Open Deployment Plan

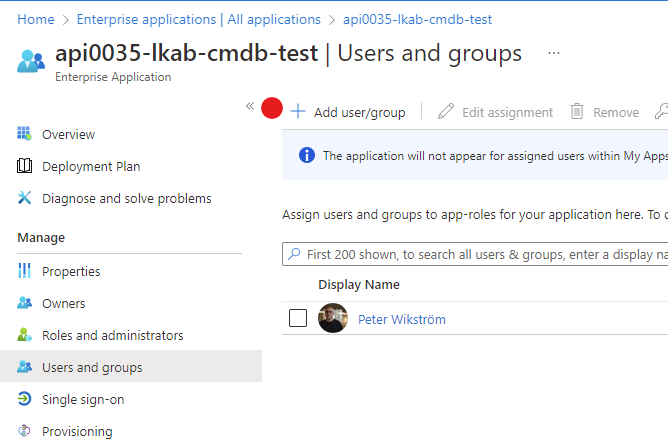pyautogui.click(x=91, y=167)
